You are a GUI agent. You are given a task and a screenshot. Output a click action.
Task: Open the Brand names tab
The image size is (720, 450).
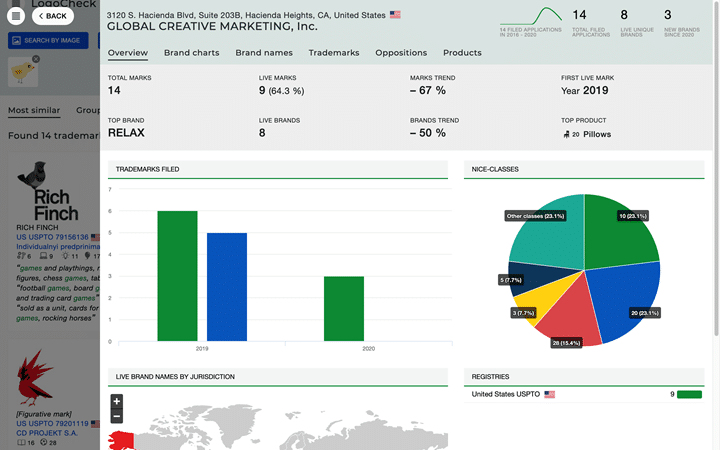tap(264, 53)
